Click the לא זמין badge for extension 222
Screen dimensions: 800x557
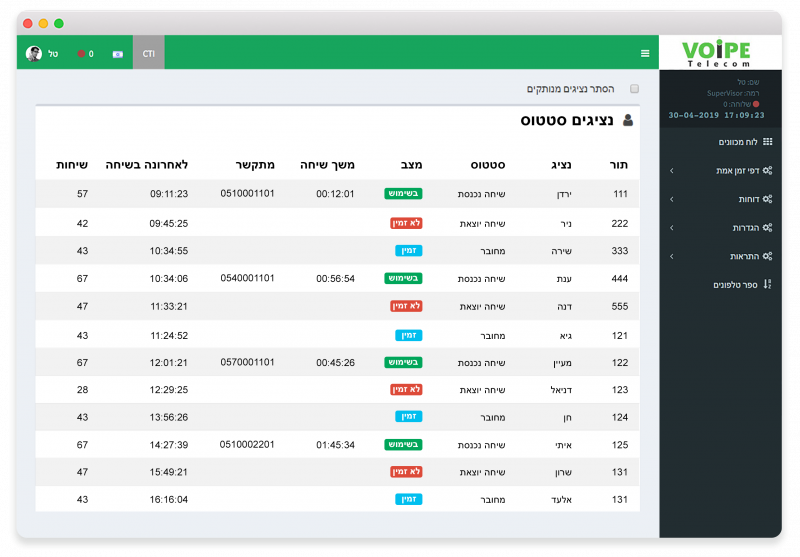[x=406, y=223]
